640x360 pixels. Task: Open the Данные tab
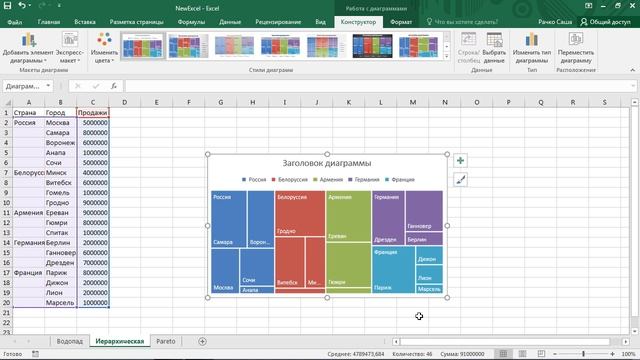click(x=230, y=22)
